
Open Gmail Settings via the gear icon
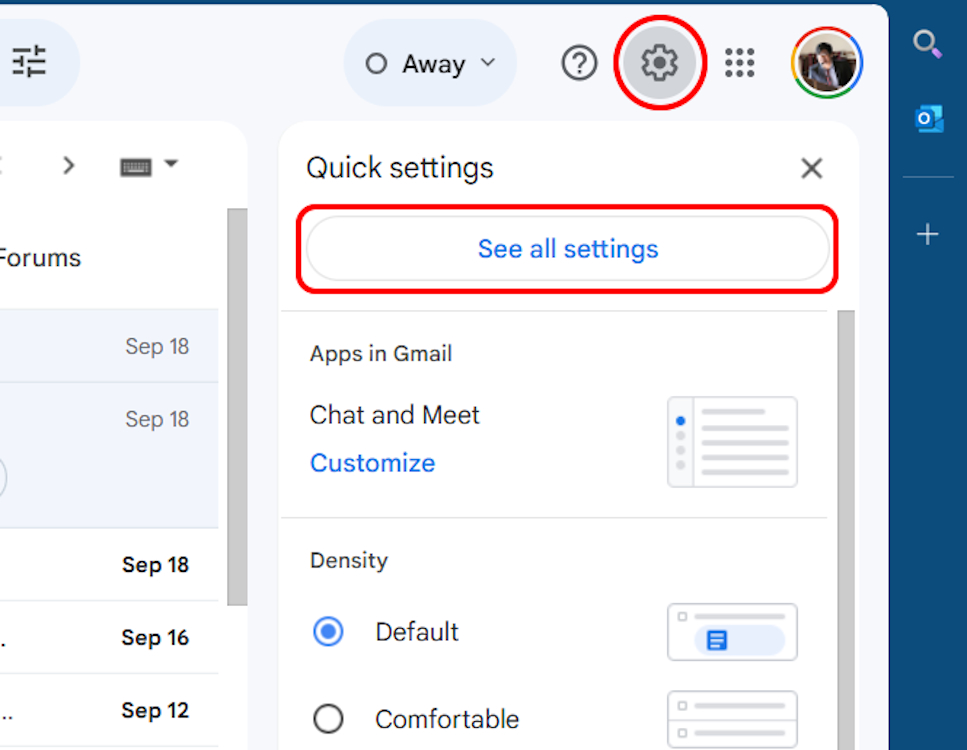(x=660, y=62)
